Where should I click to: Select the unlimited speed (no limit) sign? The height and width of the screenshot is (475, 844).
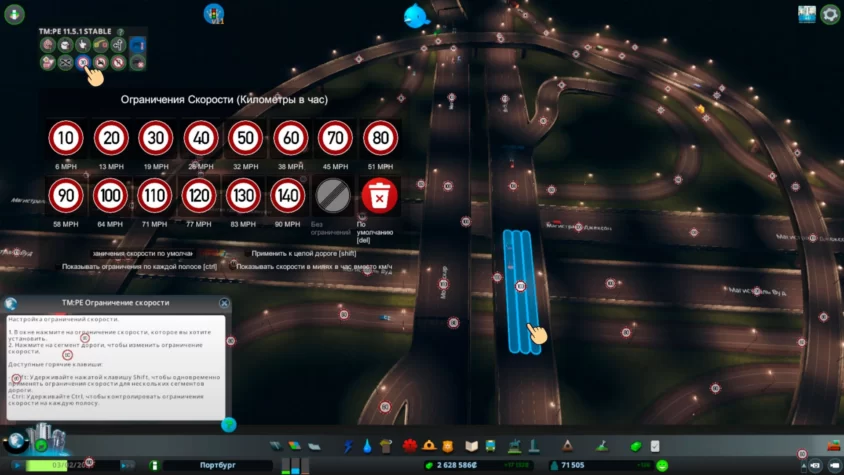[333, 195]
